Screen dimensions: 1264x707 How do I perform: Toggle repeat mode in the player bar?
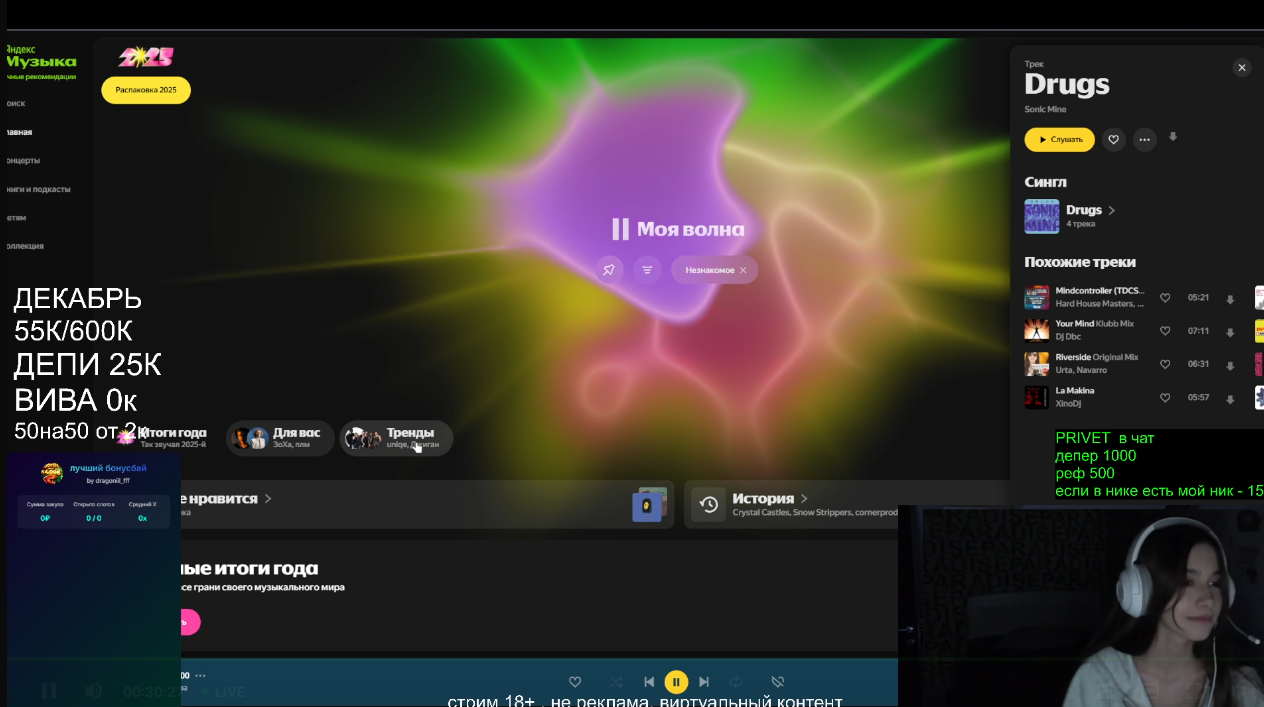(736, 682)
